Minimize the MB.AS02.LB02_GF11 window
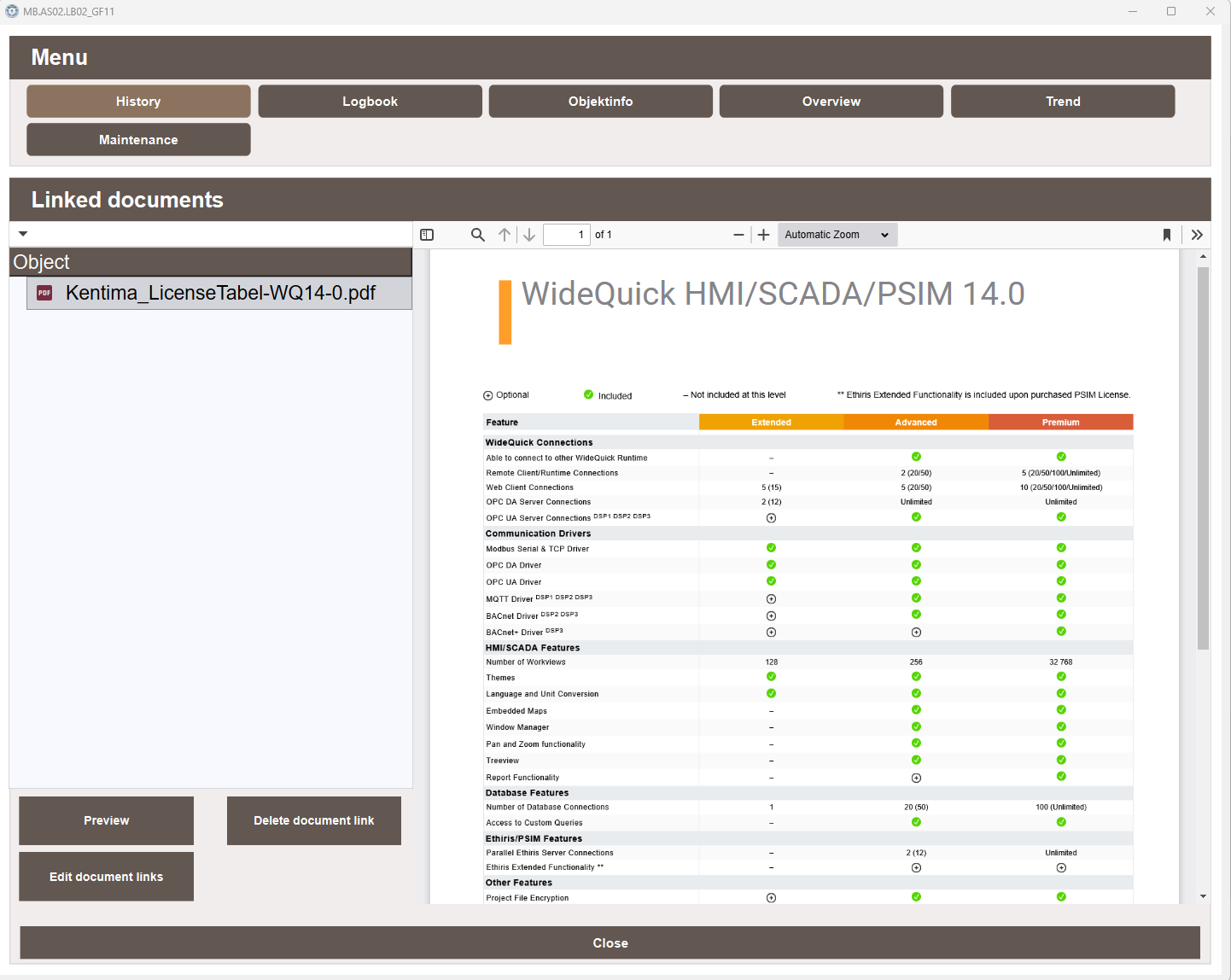 point(1133,11)
